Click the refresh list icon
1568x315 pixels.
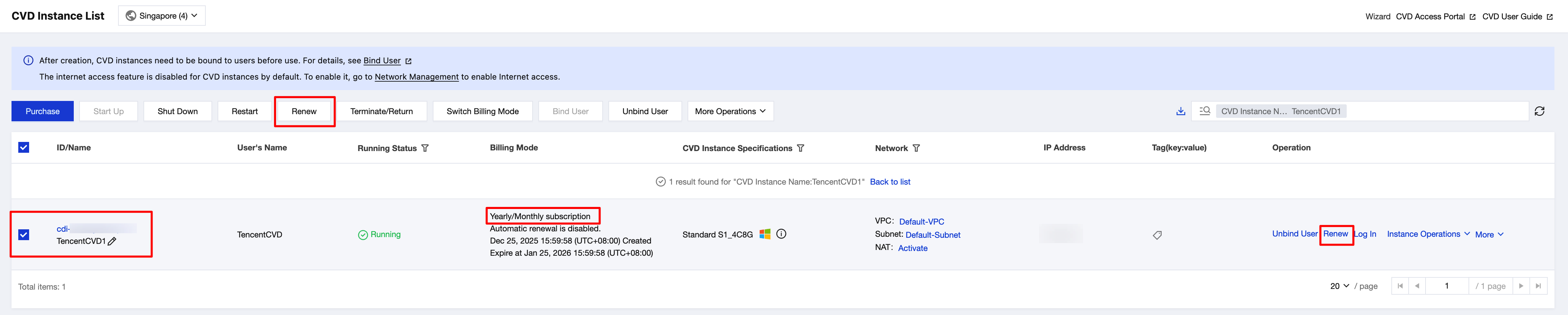coord(1539,111)
